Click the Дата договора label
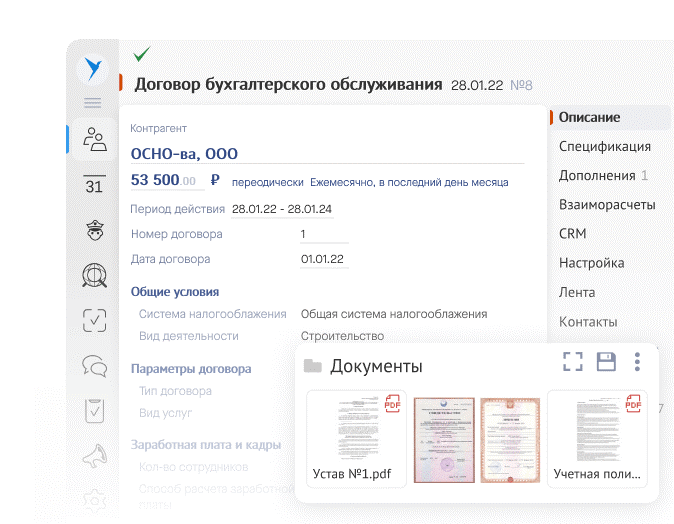The image size is (674, 524). pyautogui.click(x=171, y=259)
